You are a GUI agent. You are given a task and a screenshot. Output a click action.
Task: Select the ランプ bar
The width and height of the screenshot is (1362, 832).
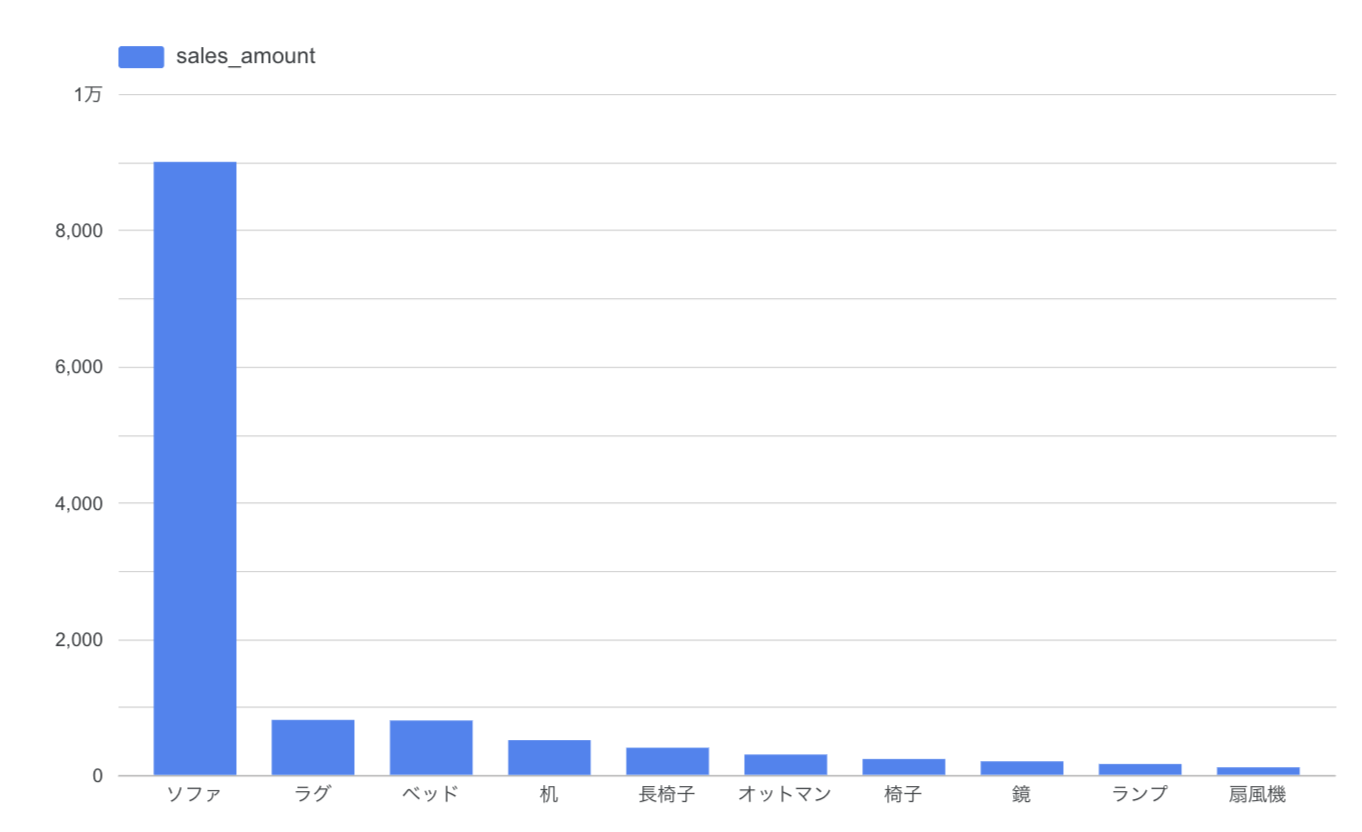pos(1140,769)
